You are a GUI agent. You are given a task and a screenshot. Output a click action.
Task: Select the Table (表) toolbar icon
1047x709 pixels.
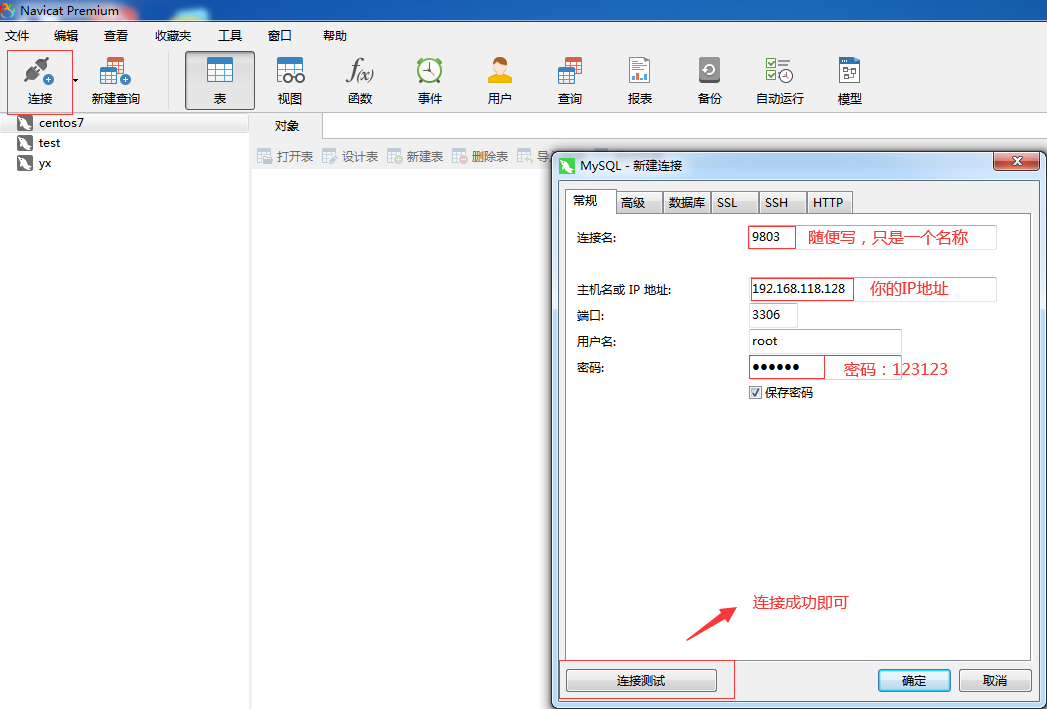pyautogui.click(x=220, y=70)
